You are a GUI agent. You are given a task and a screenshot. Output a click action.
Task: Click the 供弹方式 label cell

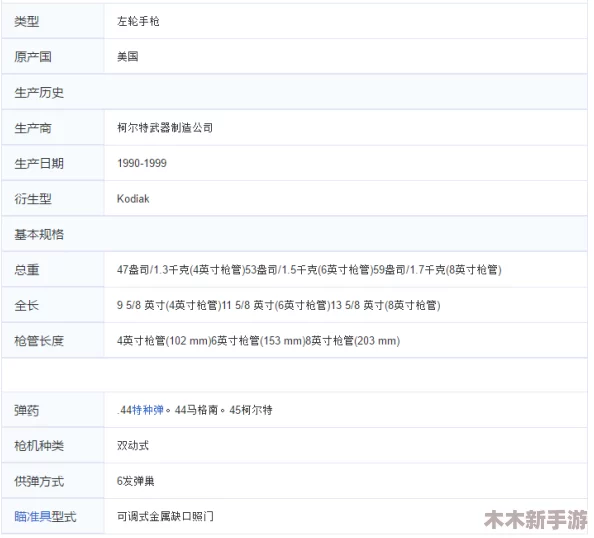[x=53, y=481]
